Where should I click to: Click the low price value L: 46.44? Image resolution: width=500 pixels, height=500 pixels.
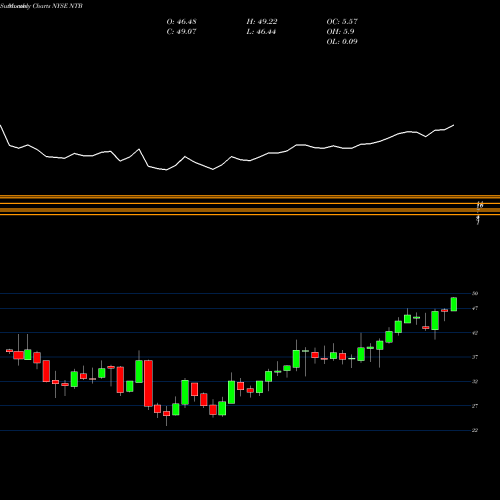click(261, 32)
